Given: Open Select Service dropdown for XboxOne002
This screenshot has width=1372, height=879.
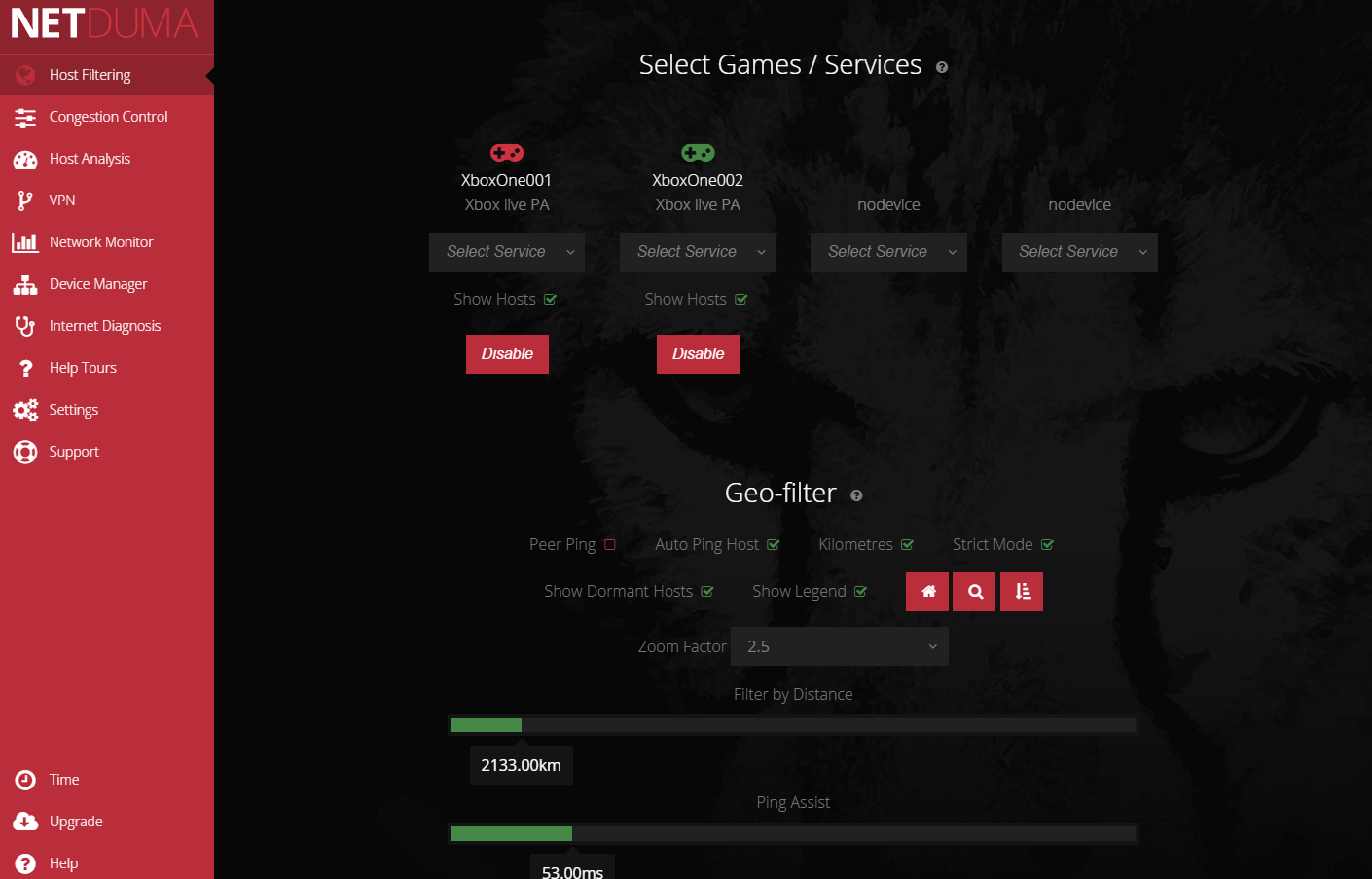Looking at the screenshot, I should (698, 252).
